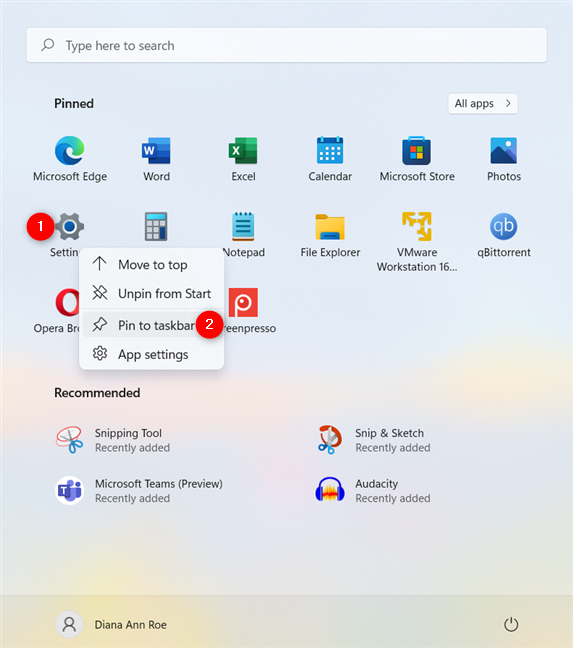573x648 pixels.
Task: Click the Pinned section heading
Action: (x=74, y=103)
